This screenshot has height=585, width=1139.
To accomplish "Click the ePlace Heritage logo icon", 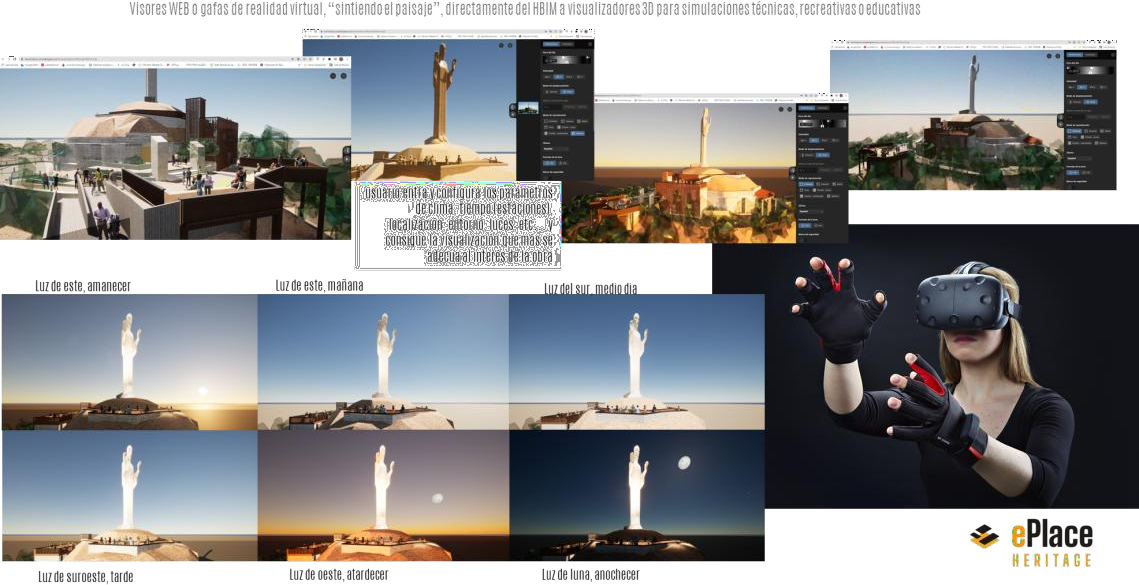I will pos(984,537).
